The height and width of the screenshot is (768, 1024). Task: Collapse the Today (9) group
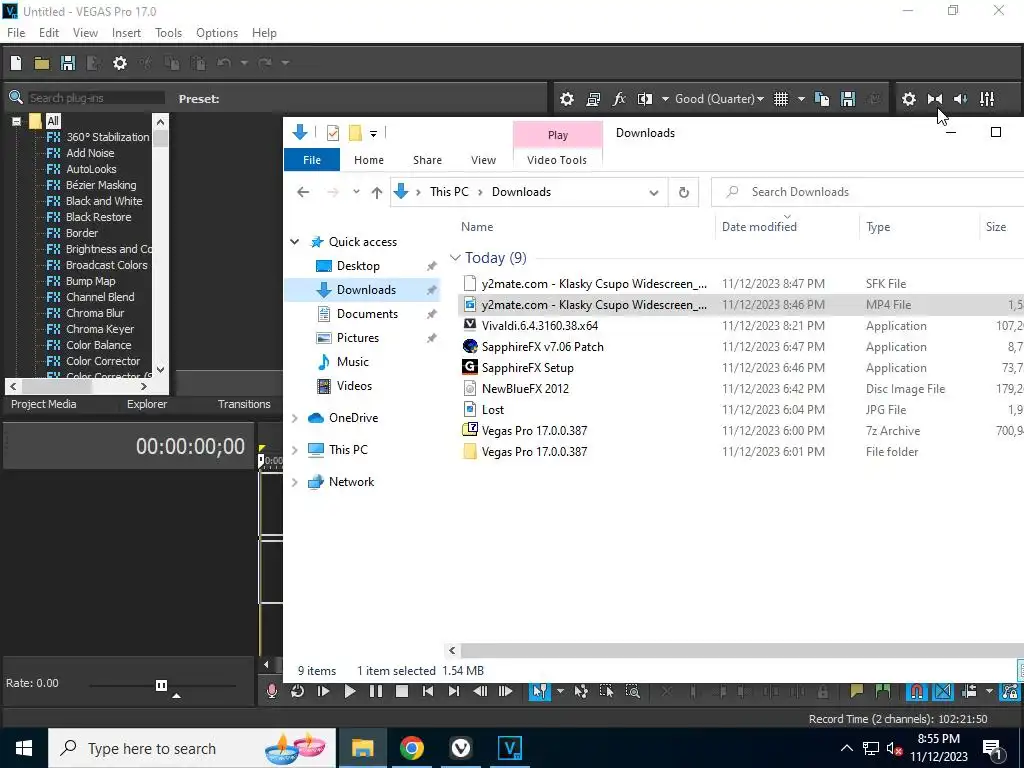pos(455,258)
